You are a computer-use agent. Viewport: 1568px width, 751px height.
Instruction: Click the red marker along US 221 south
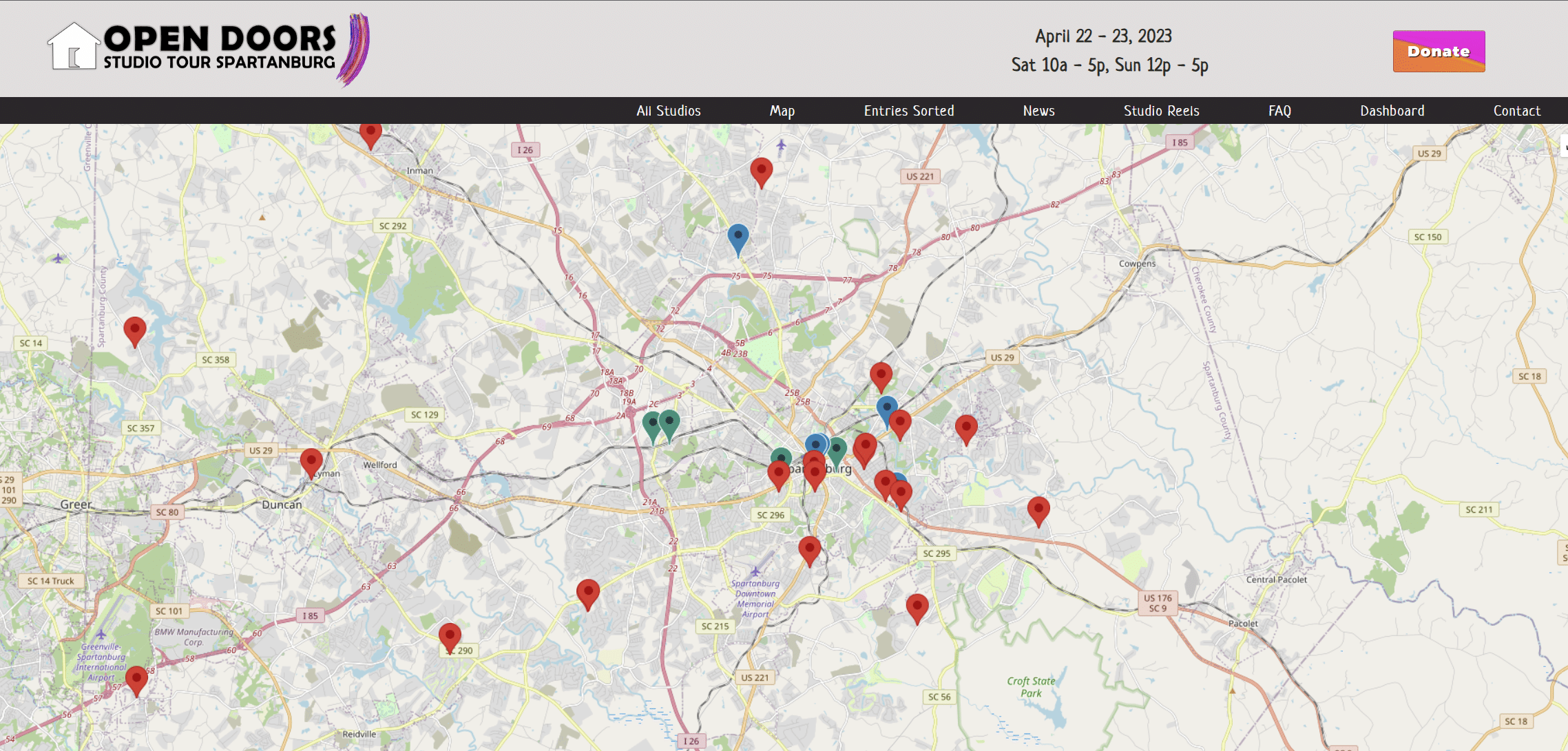(810, 551)
